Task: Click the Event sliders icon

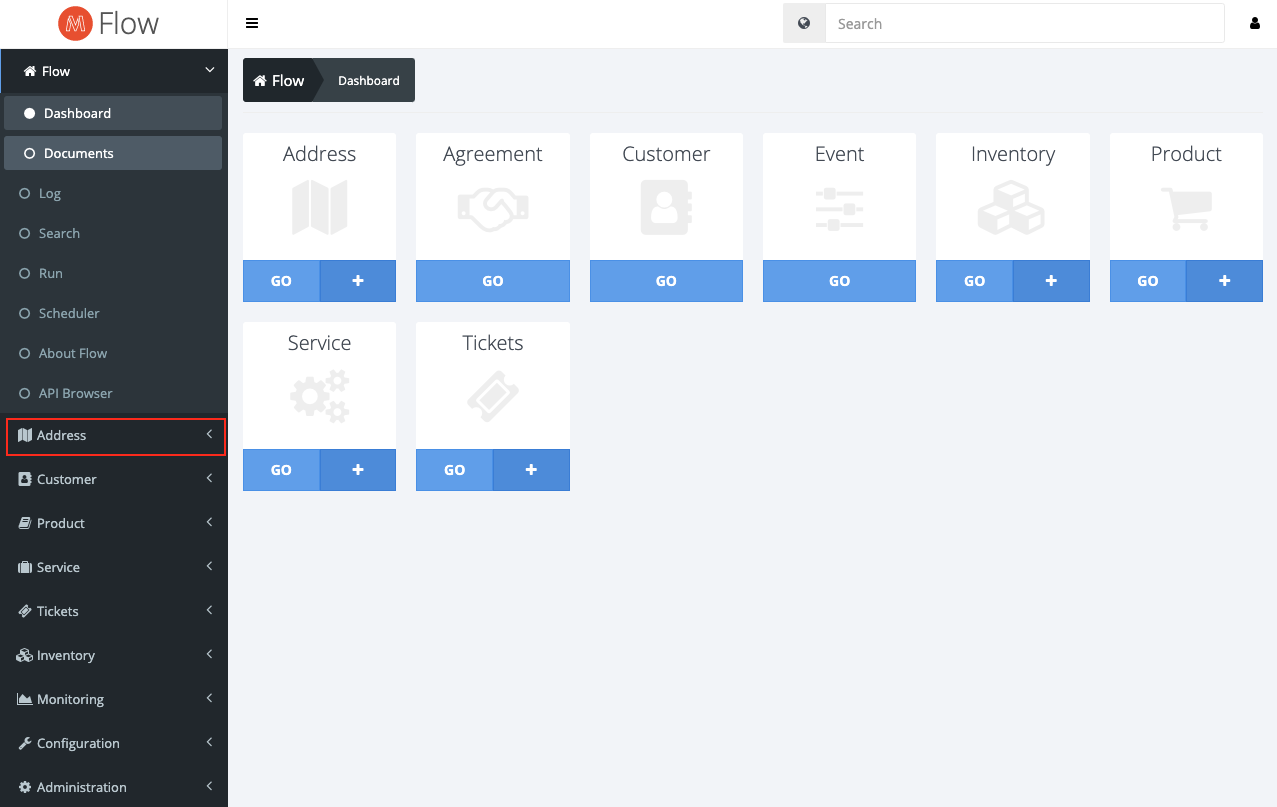Action: [839, 209]
